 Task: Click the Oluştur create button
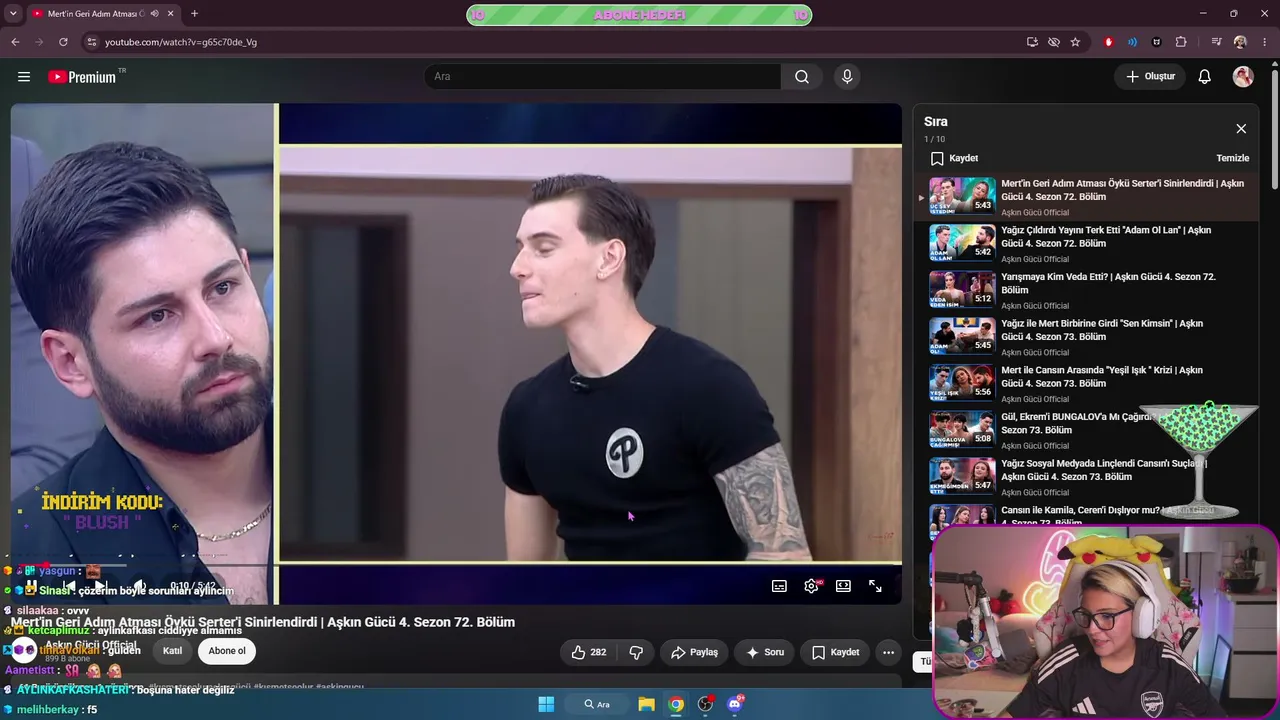point(1150,77)
